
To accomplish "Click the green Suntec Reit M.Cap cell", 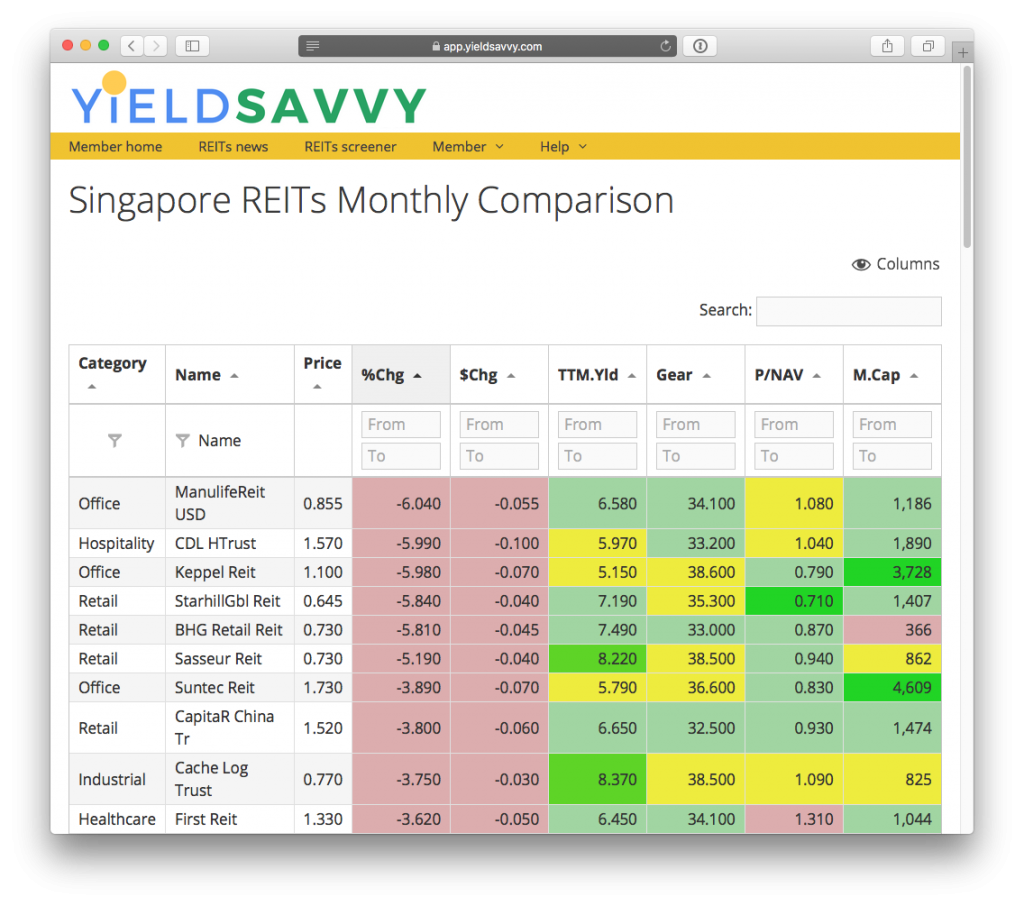I will click(x=892, y=688).
